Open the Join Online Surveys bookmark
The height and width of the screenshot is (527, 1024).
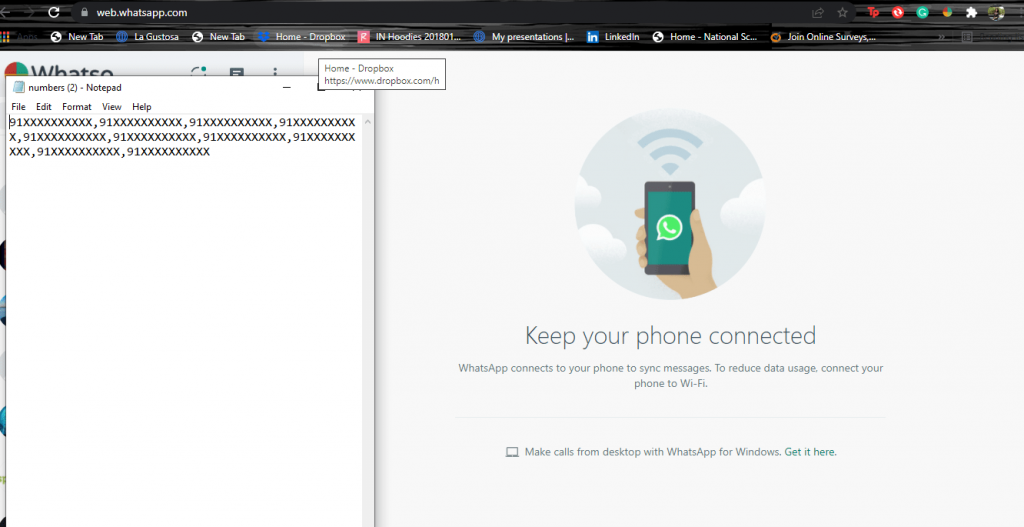823,37
